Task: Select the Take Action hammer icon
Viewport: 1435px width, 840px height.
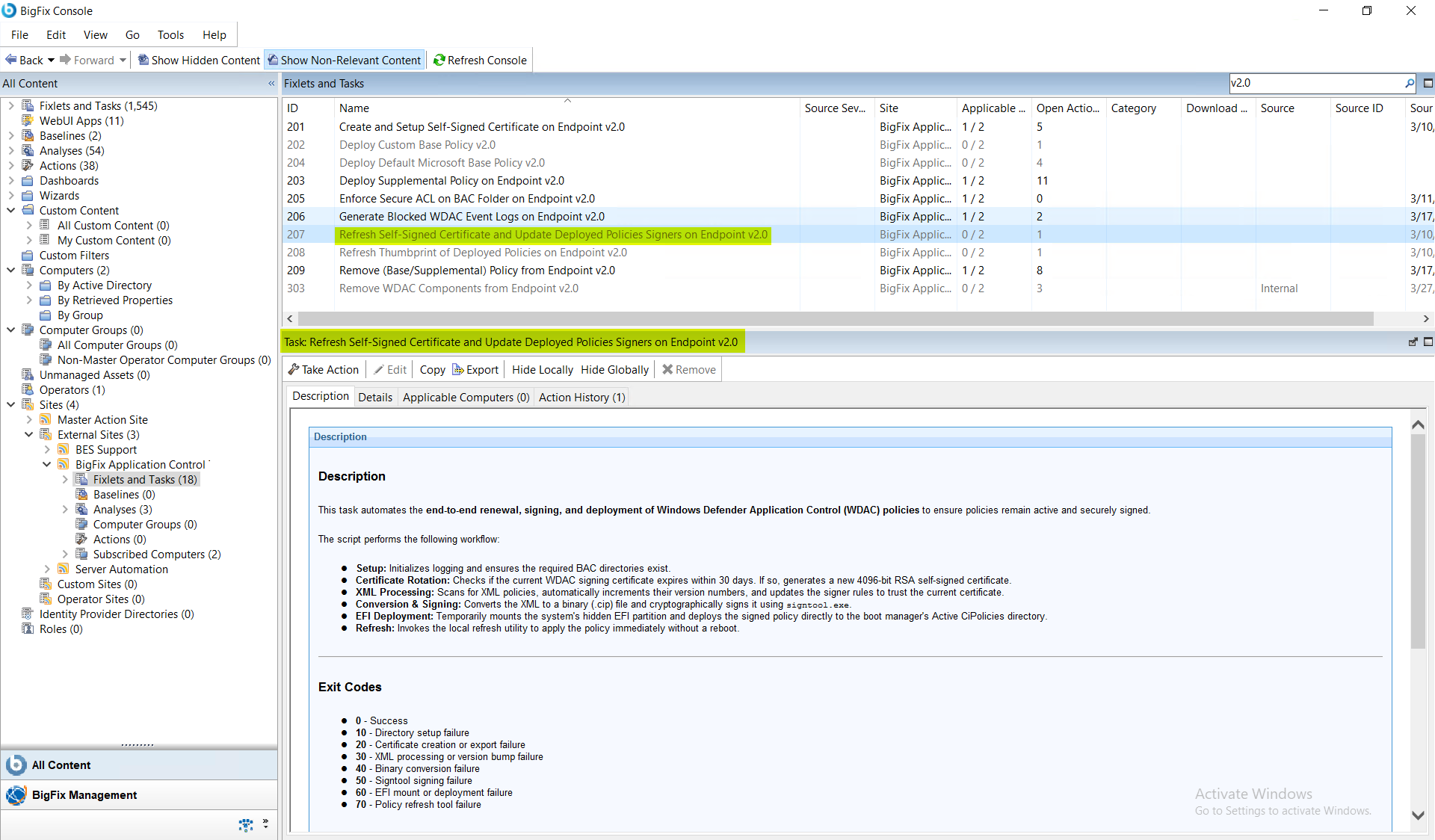Action: [x=294, y=368]
